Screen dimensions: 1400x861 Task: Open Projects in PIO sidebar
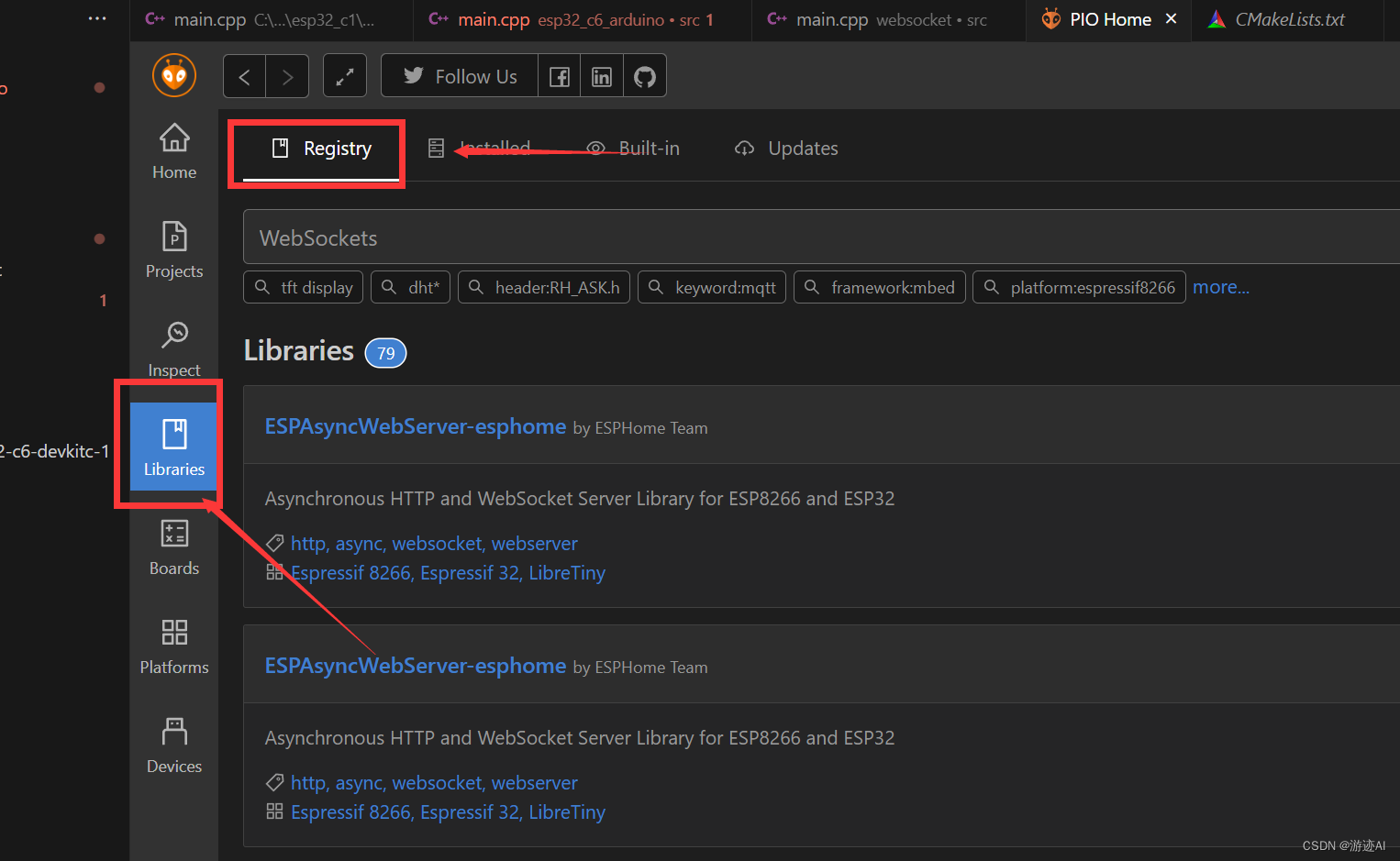click(174, 250)
